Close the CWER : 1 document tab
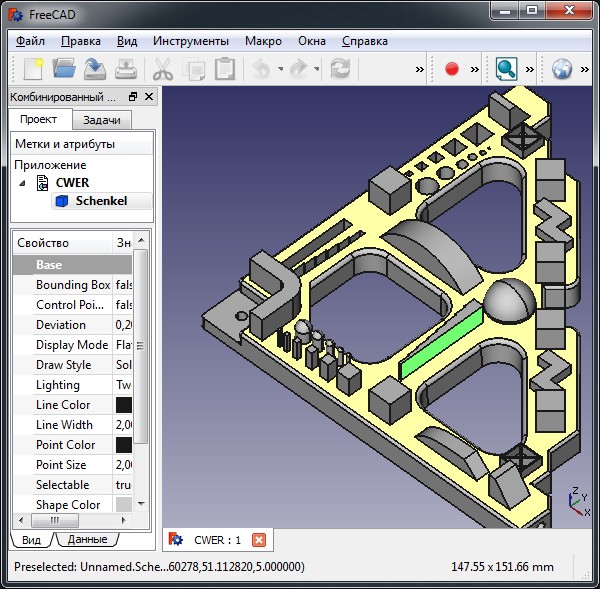Image resolution: width=600 pixels, height=589 pixels. [x=259, y=540]
